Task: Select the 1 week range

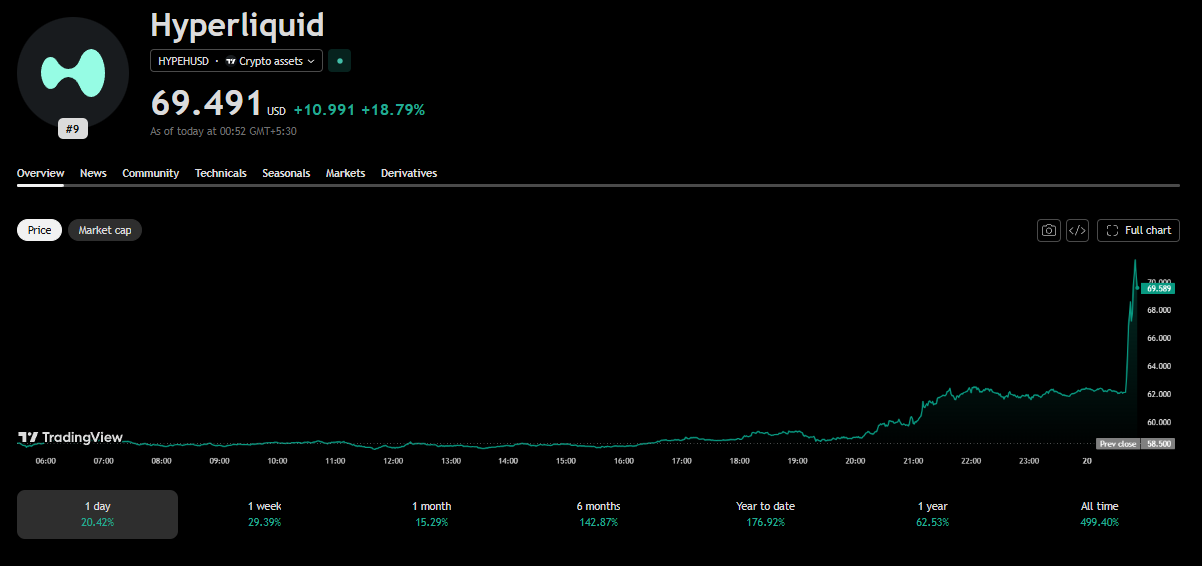Action: click(x=265, y=514)
